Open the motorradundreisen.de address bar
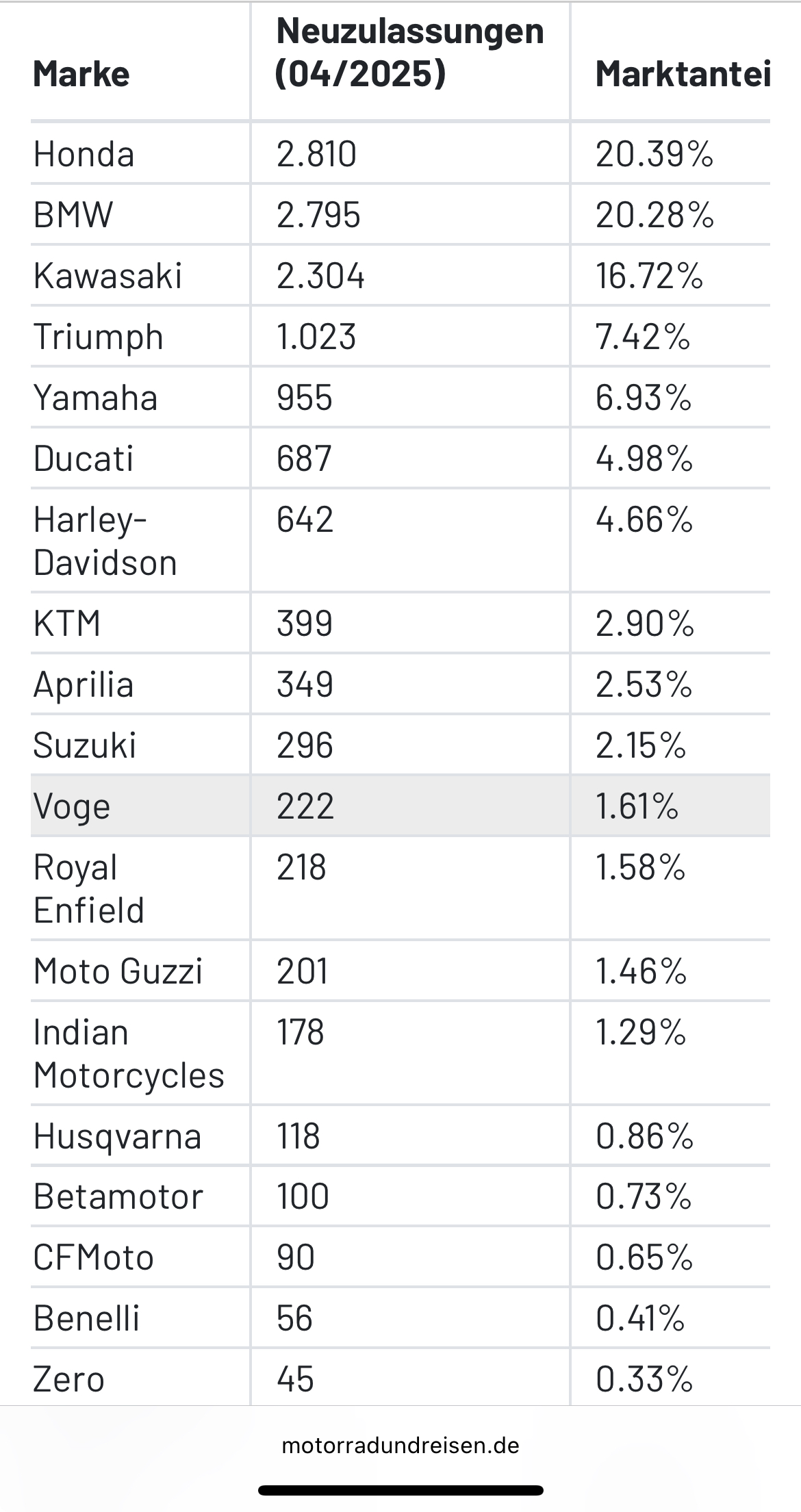 400,1445
